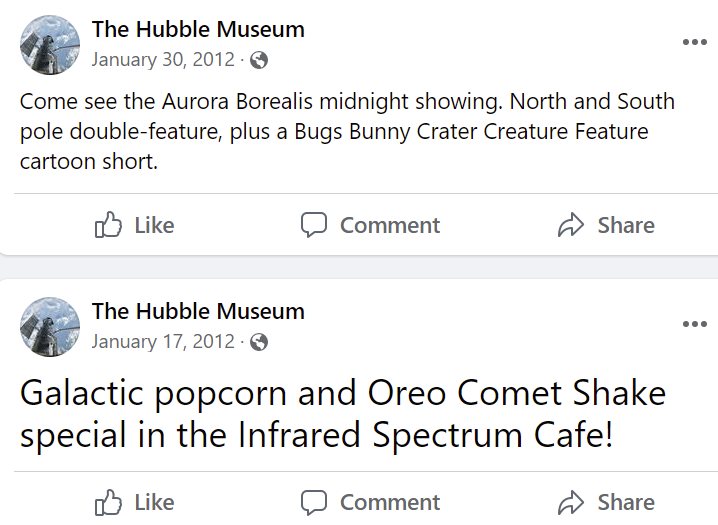This screenshot has height=525, width=718.
Task: Open The Hubble Museum profile picture on the January 30 post
Action: pos(50,45)
